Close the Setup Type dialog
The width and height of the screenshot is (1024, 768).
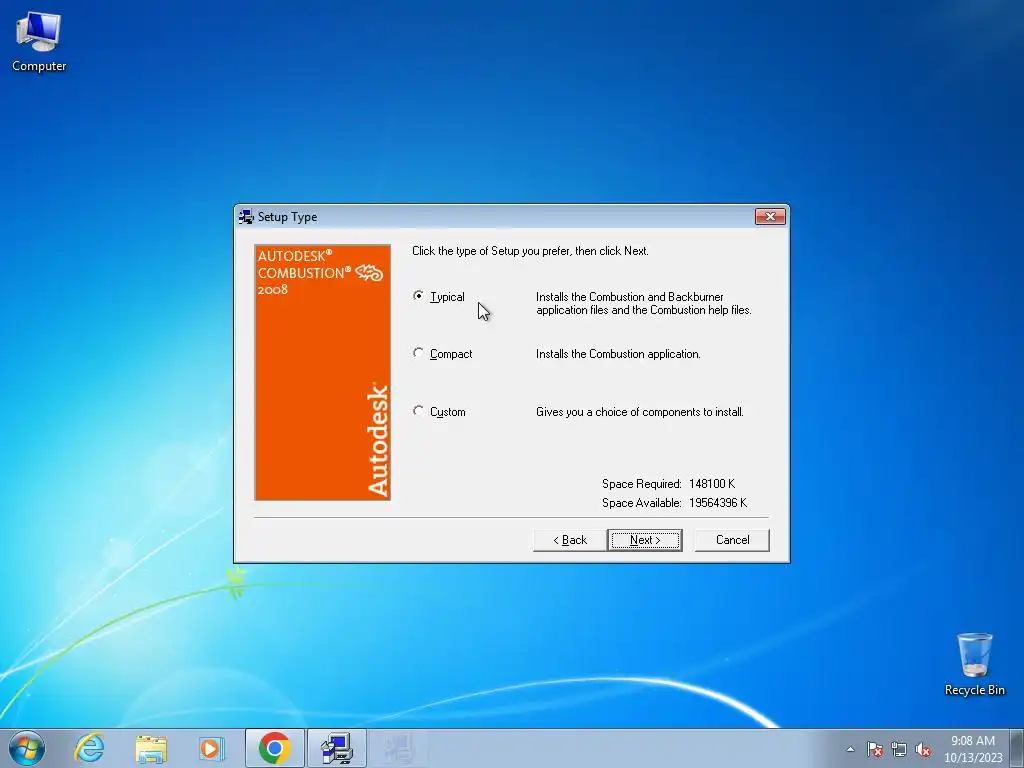[770, 216]
